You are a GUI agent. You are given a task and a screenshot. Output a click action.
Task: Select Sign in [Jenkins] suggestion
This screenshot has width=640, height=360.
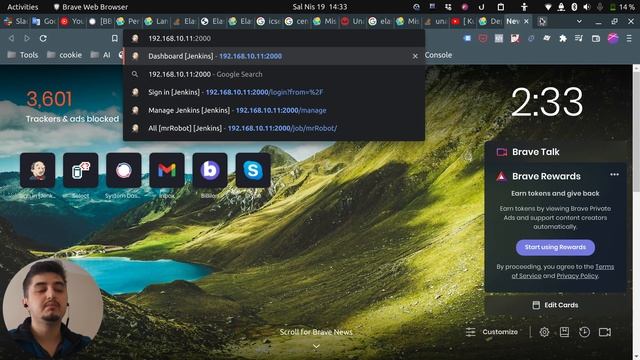coord(273,92)
